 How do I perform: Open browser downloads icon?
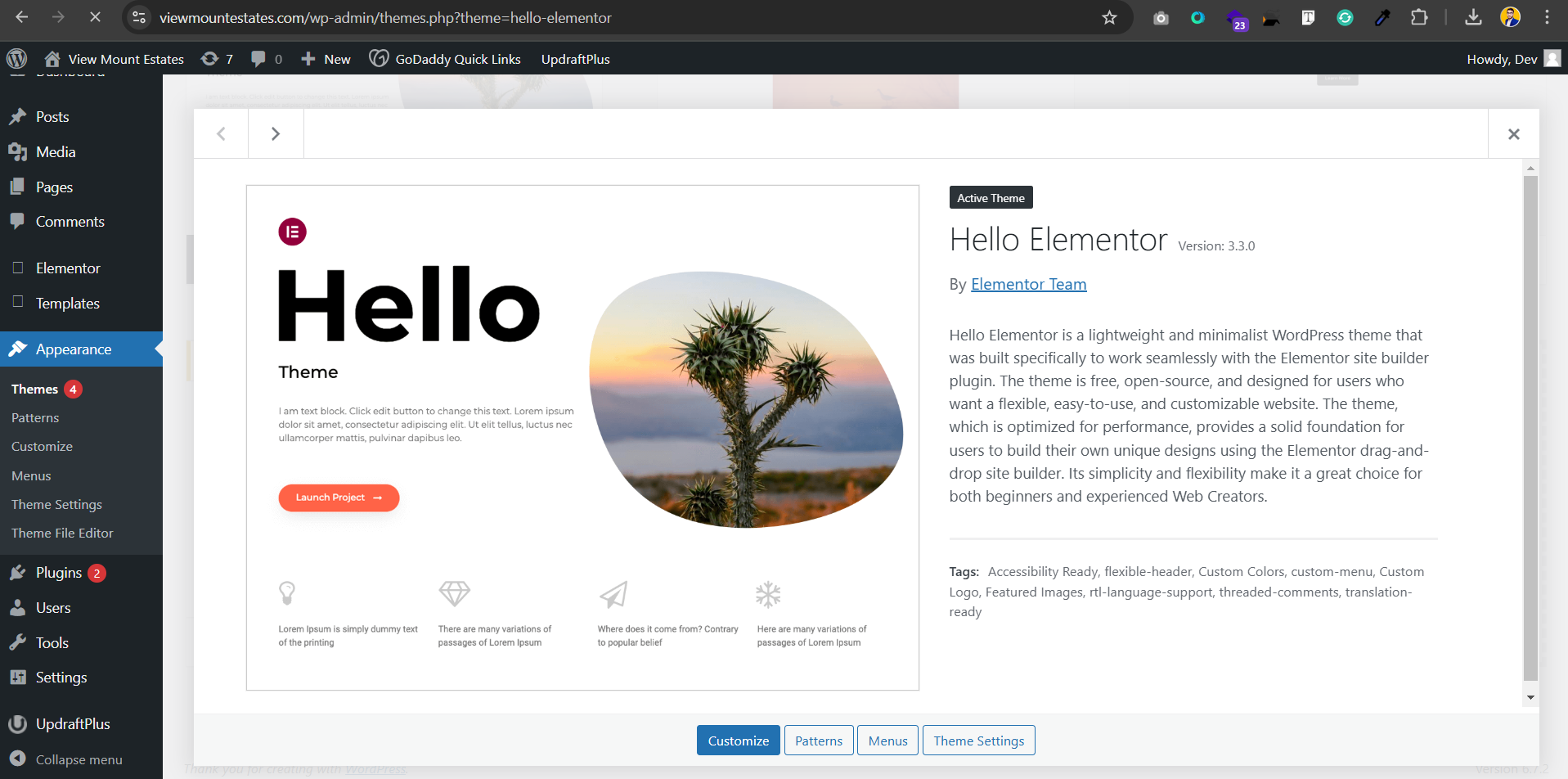click(1473, 17)
